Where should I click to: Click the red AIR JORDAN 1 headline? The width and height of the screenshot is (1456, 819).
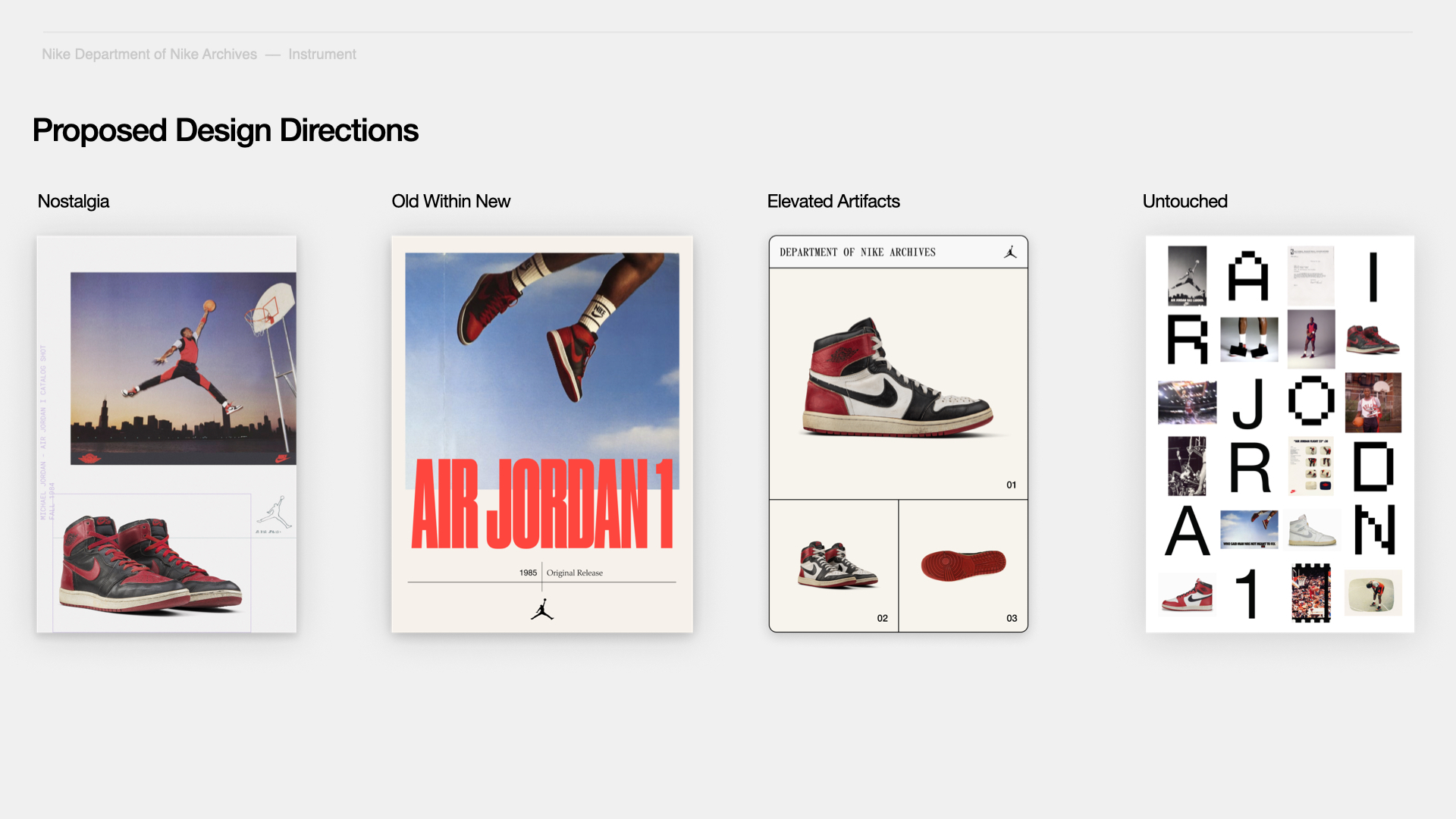(542, 504)
